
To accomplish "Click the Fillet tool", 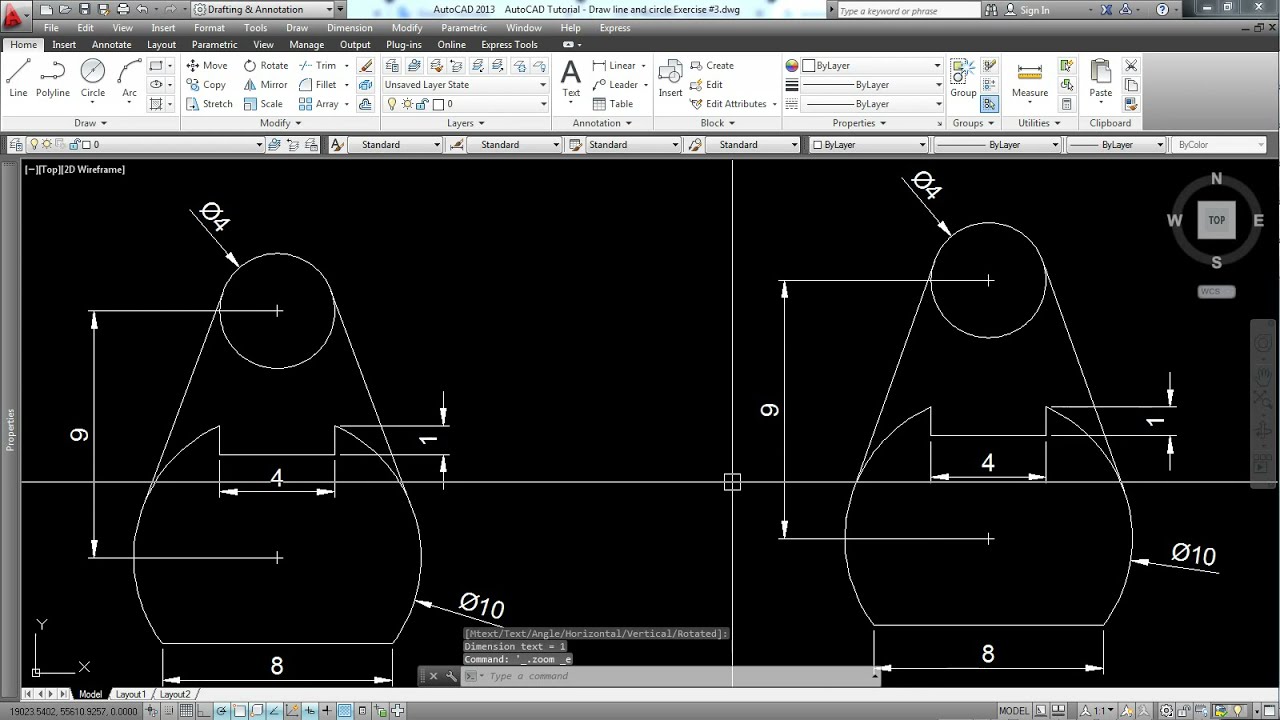I will click(318, 84).
